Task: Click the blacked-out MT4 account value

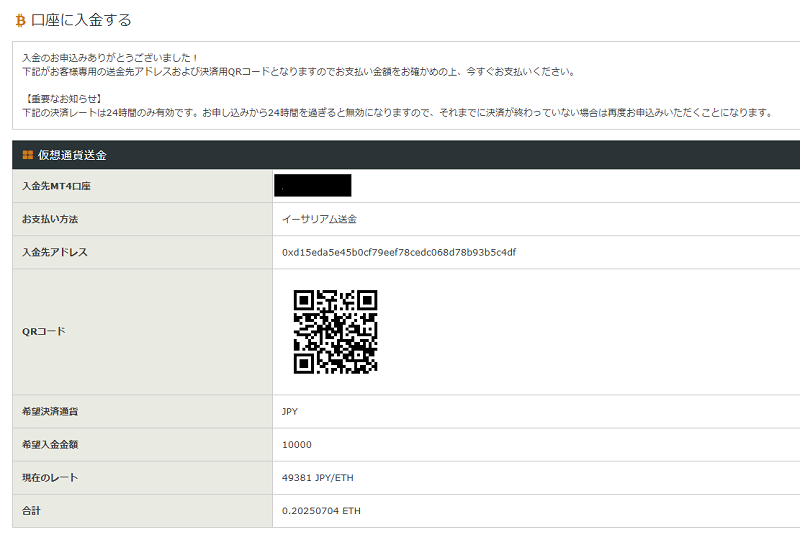Action: pyautogui.click(x=313, y=185)
